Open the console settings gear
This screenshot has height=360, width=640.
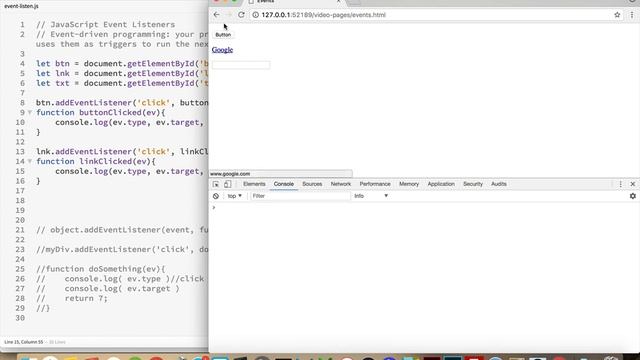pos(633,196)
